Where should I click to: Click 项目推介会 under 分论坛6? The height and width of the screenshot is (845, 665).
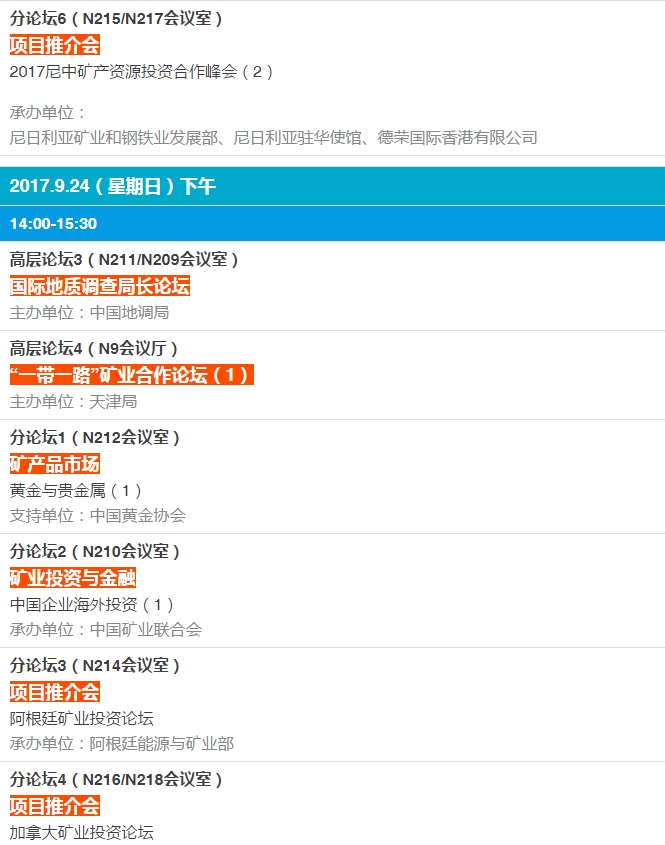[55, 45]
